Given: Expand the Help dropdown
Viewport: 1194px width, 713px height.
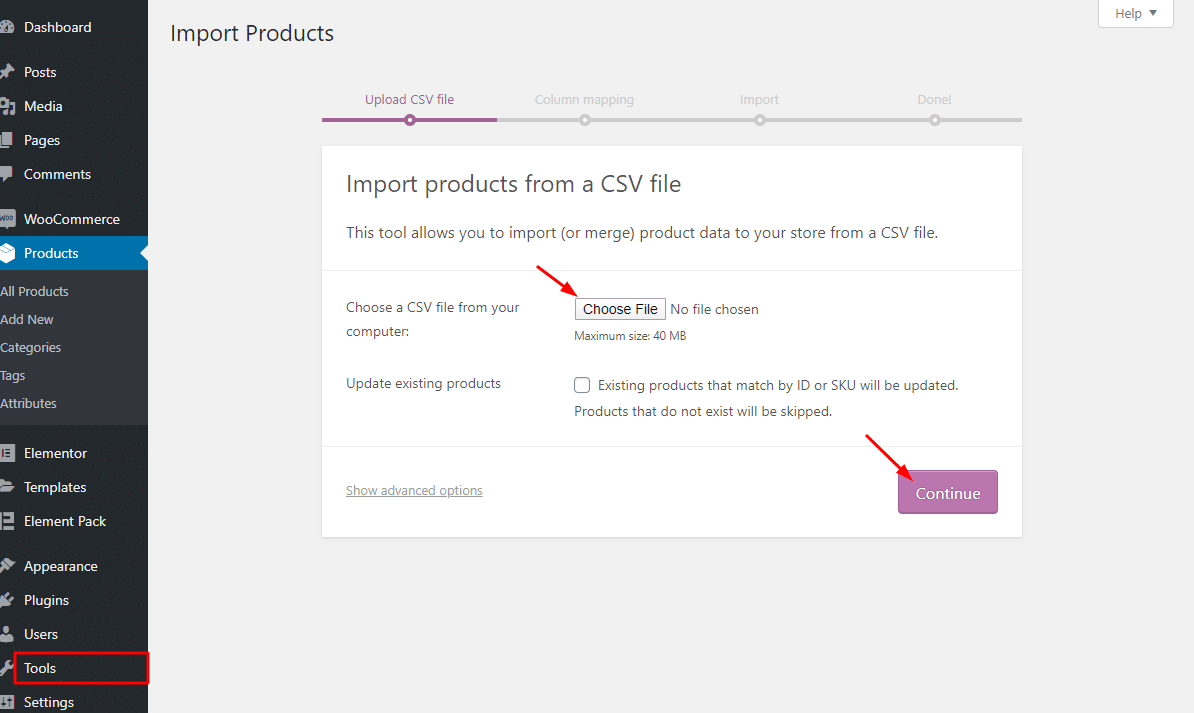Looking at the screenshot, I should tap(1135, 14).
